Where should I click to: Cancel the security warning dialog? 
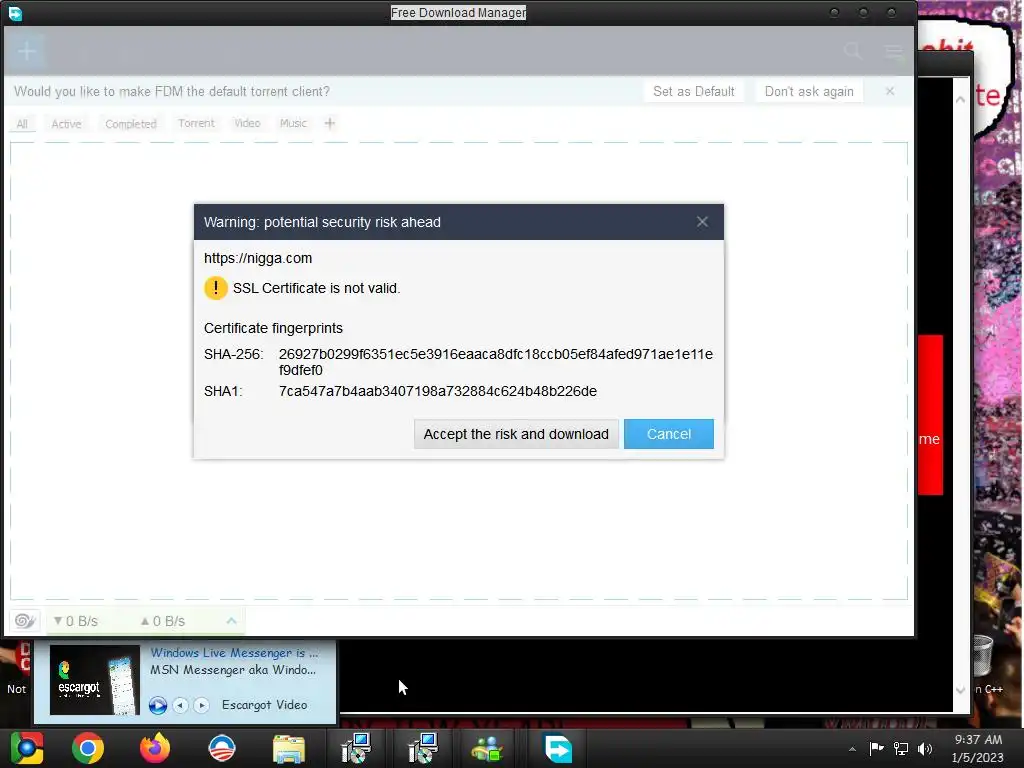[669, 434]
